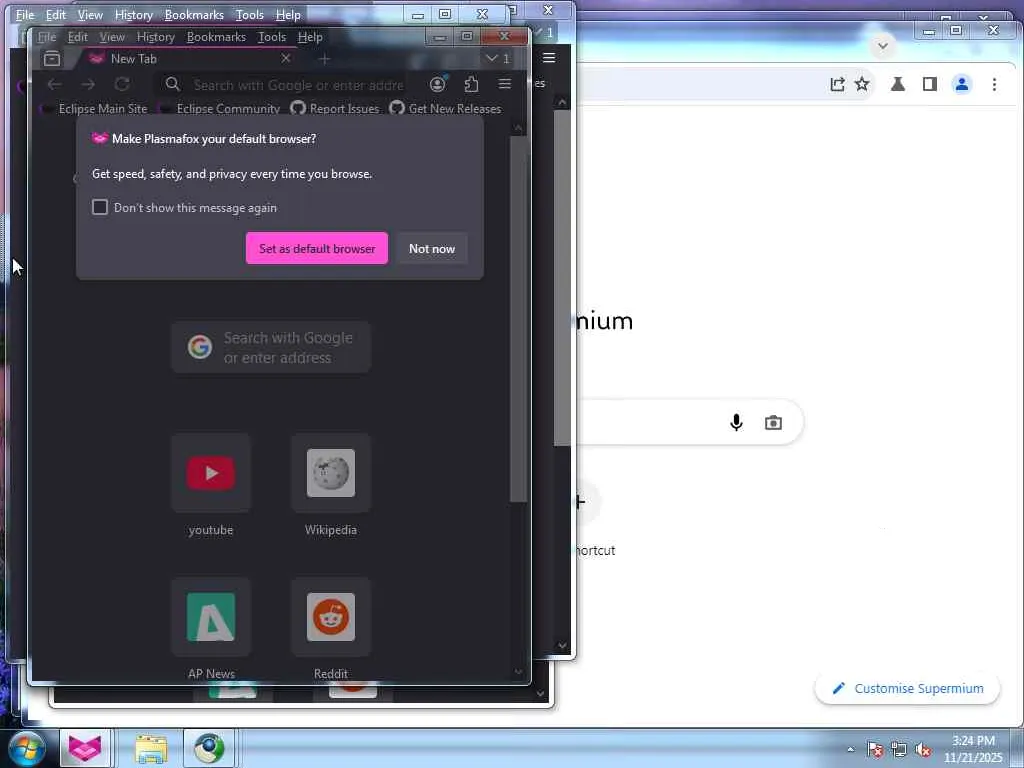The height and width of the screenshot is (768, 1024).
Task: Open the Plasmafox extensions puzzle icon
Action: tap(471, 84)
